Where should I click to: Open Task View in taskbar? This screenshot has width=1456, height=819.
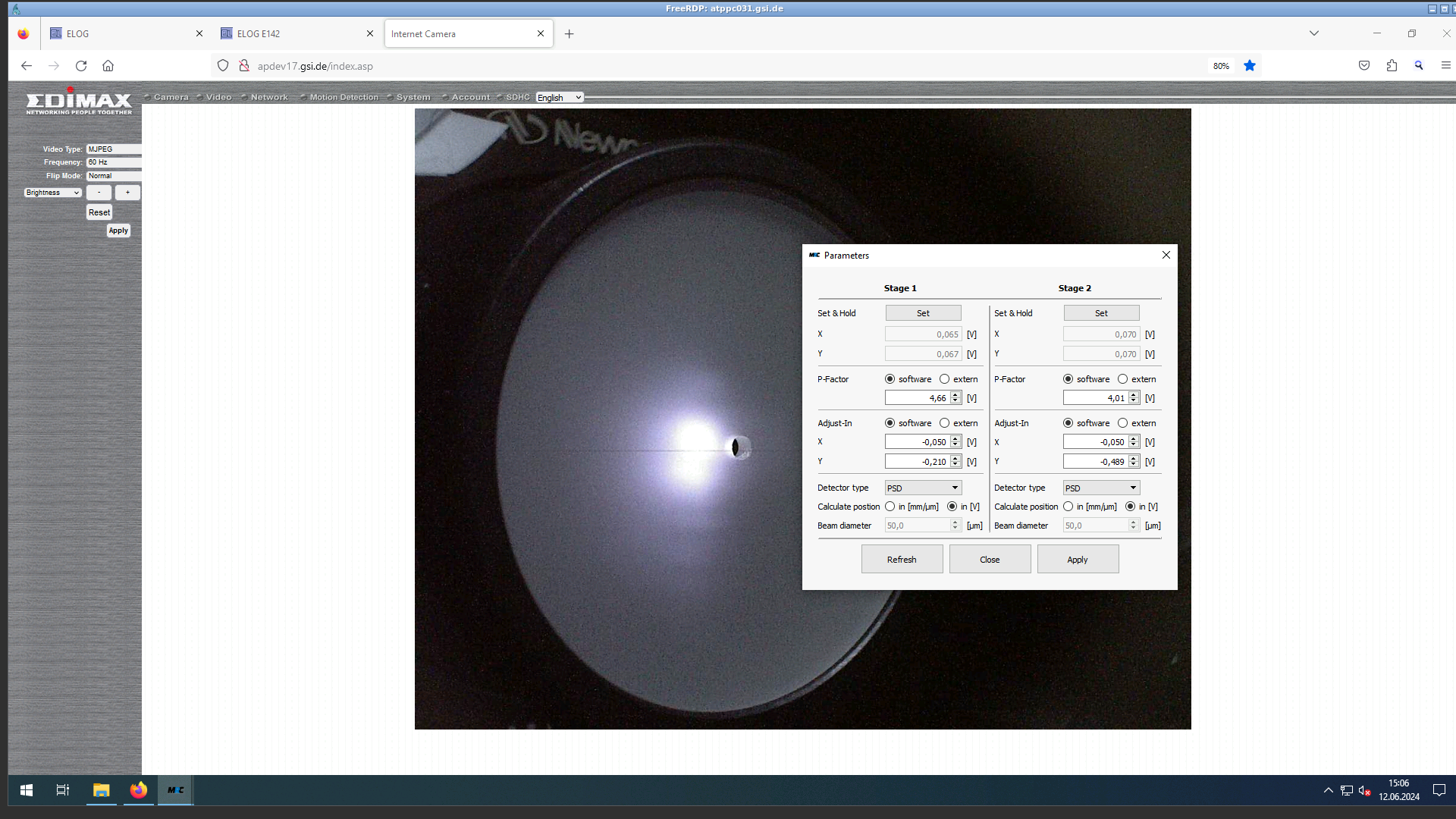coord(63,790)
